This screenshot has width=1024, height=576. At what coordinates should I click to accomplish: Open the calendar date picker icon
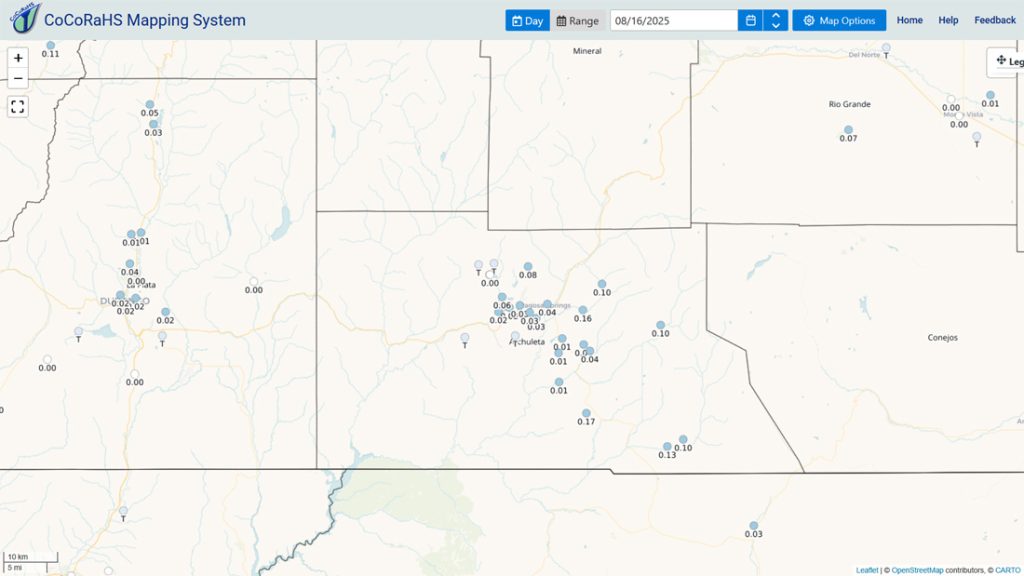point(750,20)
